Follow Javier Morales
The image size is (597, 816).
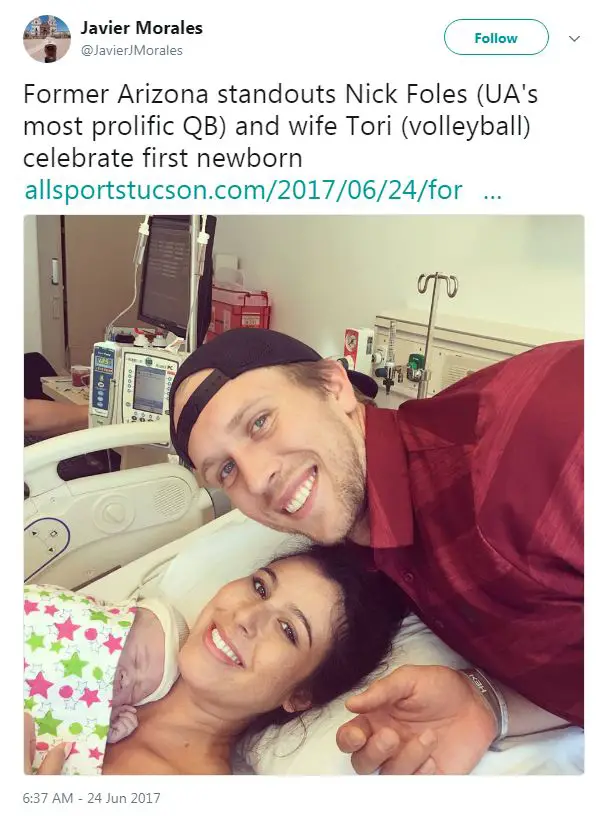pos(496,37)
